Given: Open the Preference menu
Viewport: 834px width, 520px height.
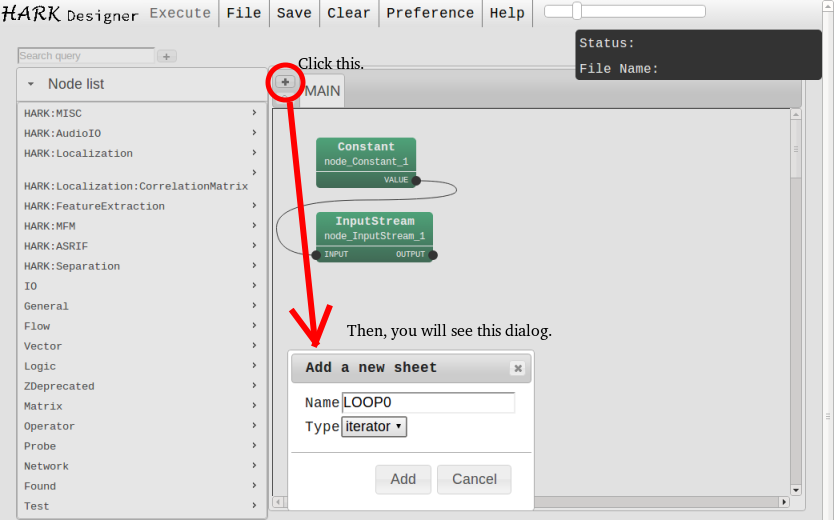Looking at the screenshot, I should tap(430, 13).
